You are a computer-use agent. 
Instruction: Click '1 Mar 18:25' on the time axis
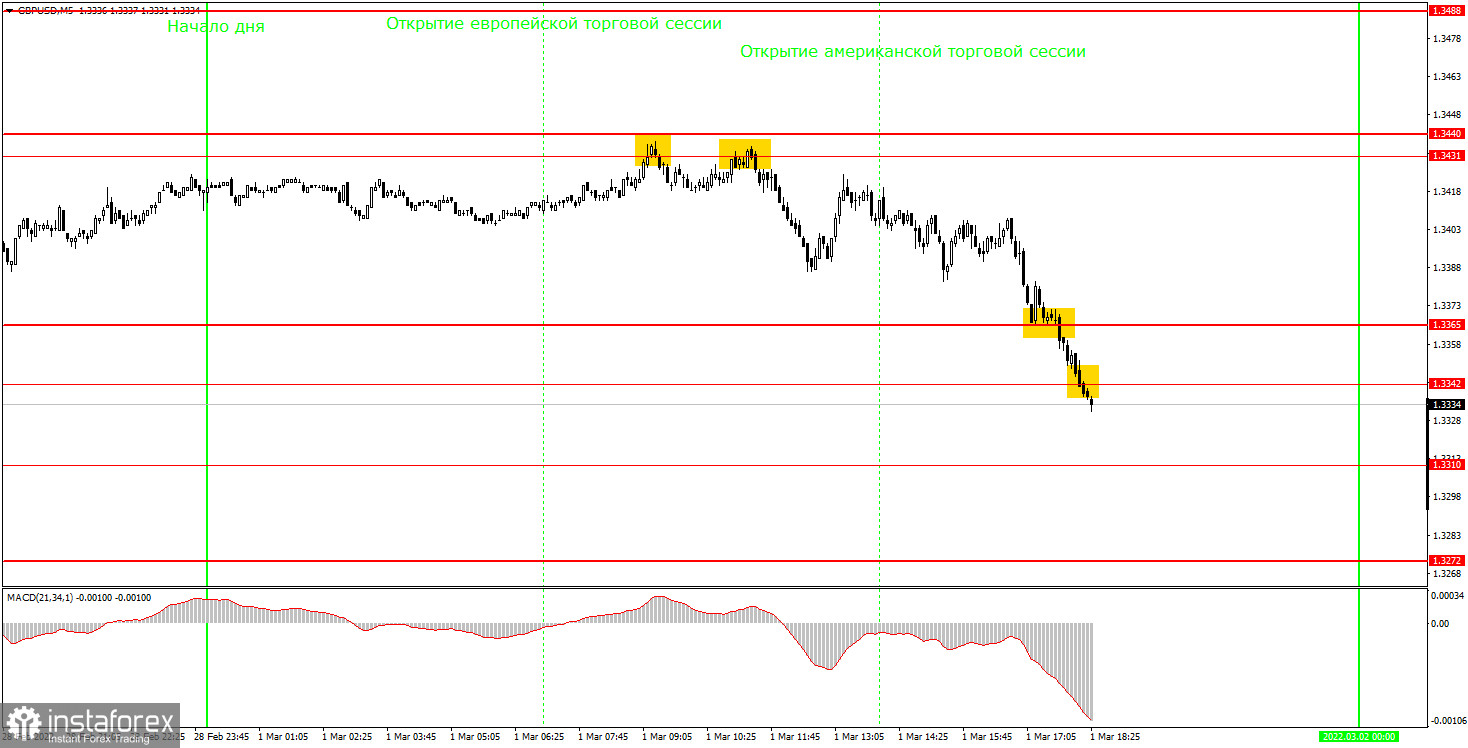click(x=1115, y=737)
